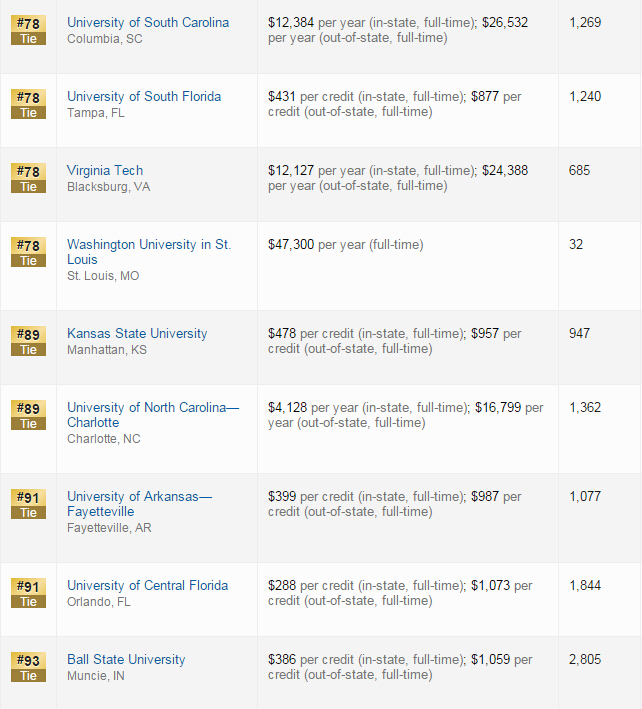
Task: Visit University of Arkansas—Fayetteville page
Action: pos(139,504)
